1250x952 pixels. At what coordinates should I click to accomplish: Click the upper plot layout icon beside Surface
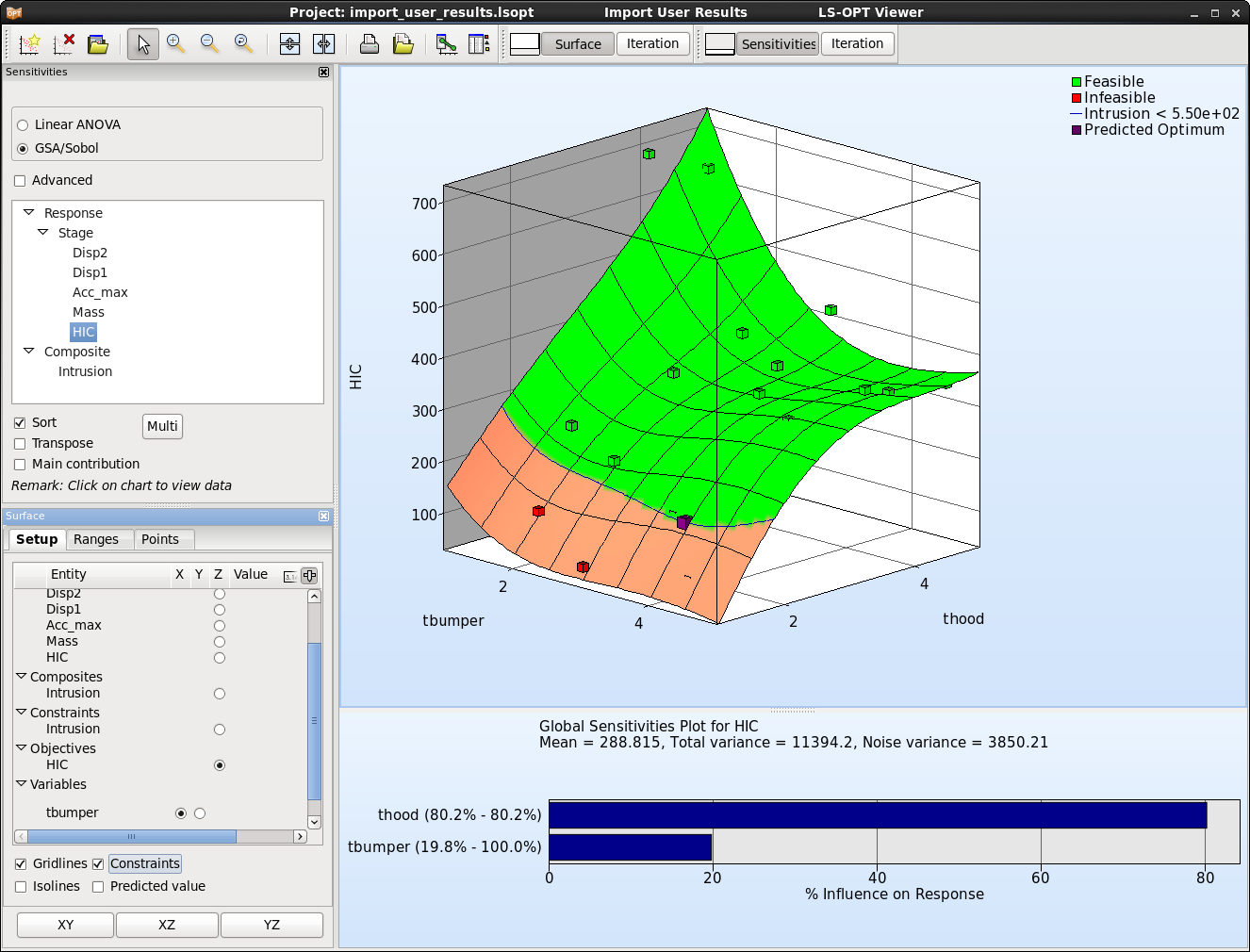point(525,43)
